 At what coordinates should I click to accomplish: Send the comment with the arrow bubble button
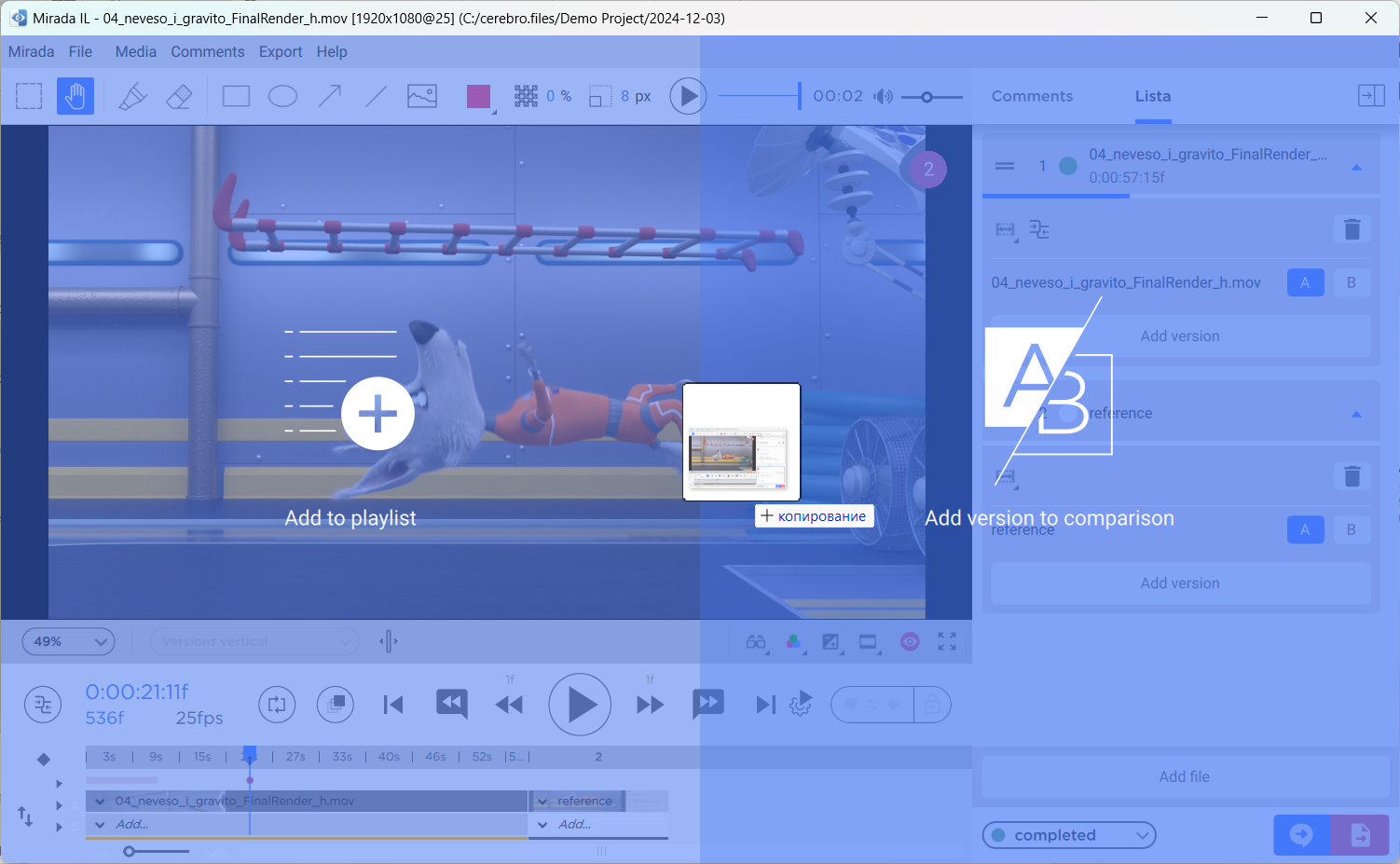[x=1302, y=835]
